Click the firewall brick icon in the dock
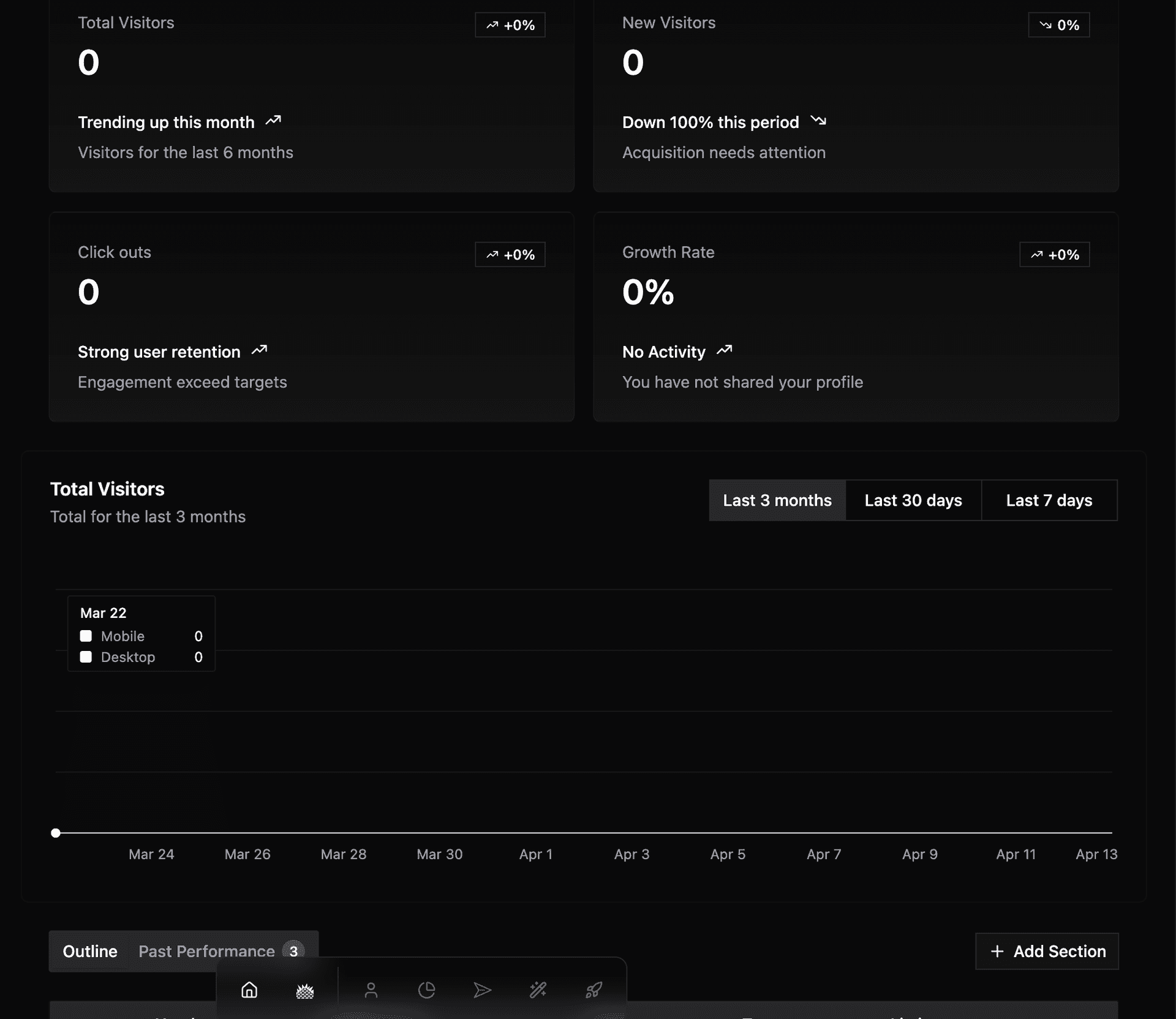 point(305,990)
